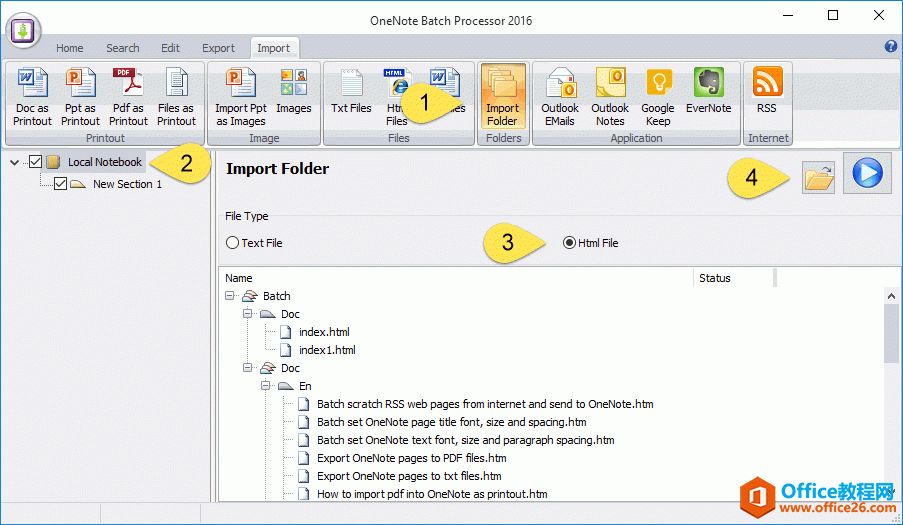
Task: Select 'Batch scratch RSS web pages' file
Action: (485, 404)
